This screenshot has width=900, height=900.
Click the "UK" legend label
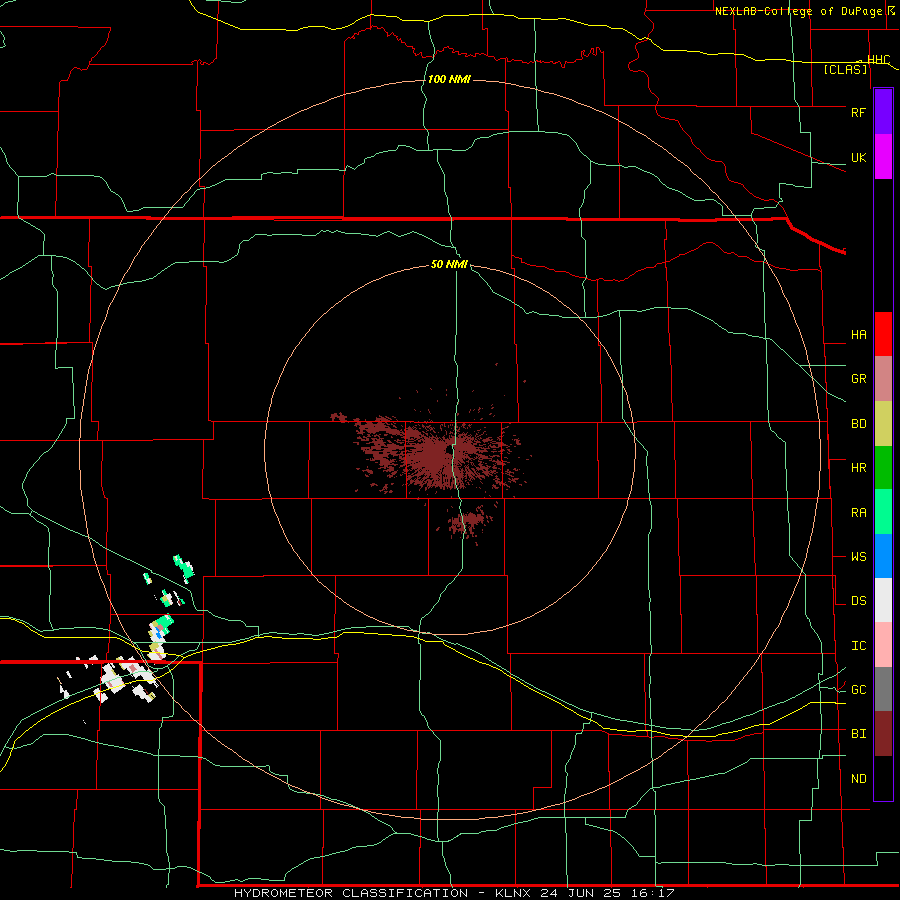(x=858, y=157)
